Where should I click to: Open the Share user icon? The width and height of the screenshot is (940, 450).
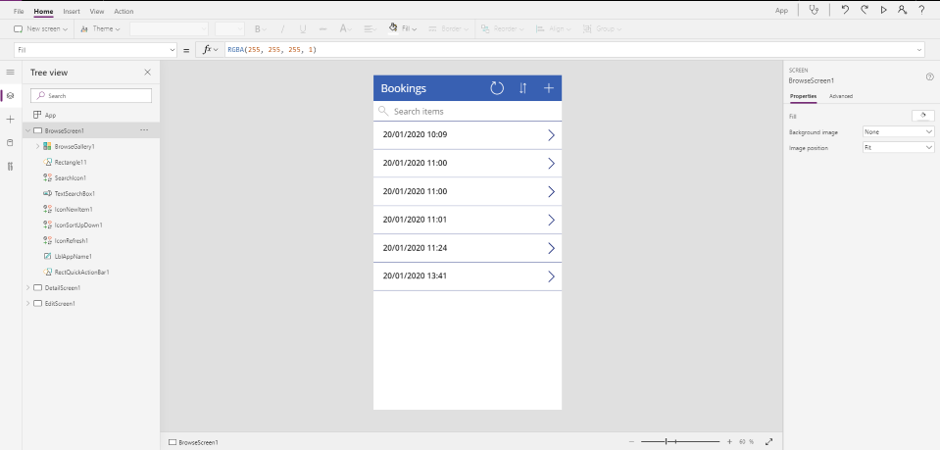(x=902, y=10)
